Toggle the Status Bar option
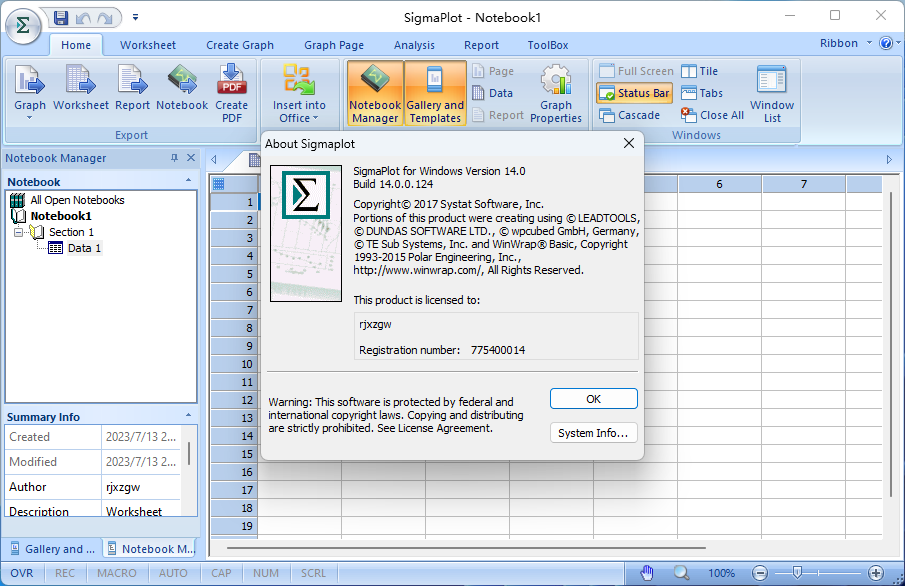 (x=634, y=93)
